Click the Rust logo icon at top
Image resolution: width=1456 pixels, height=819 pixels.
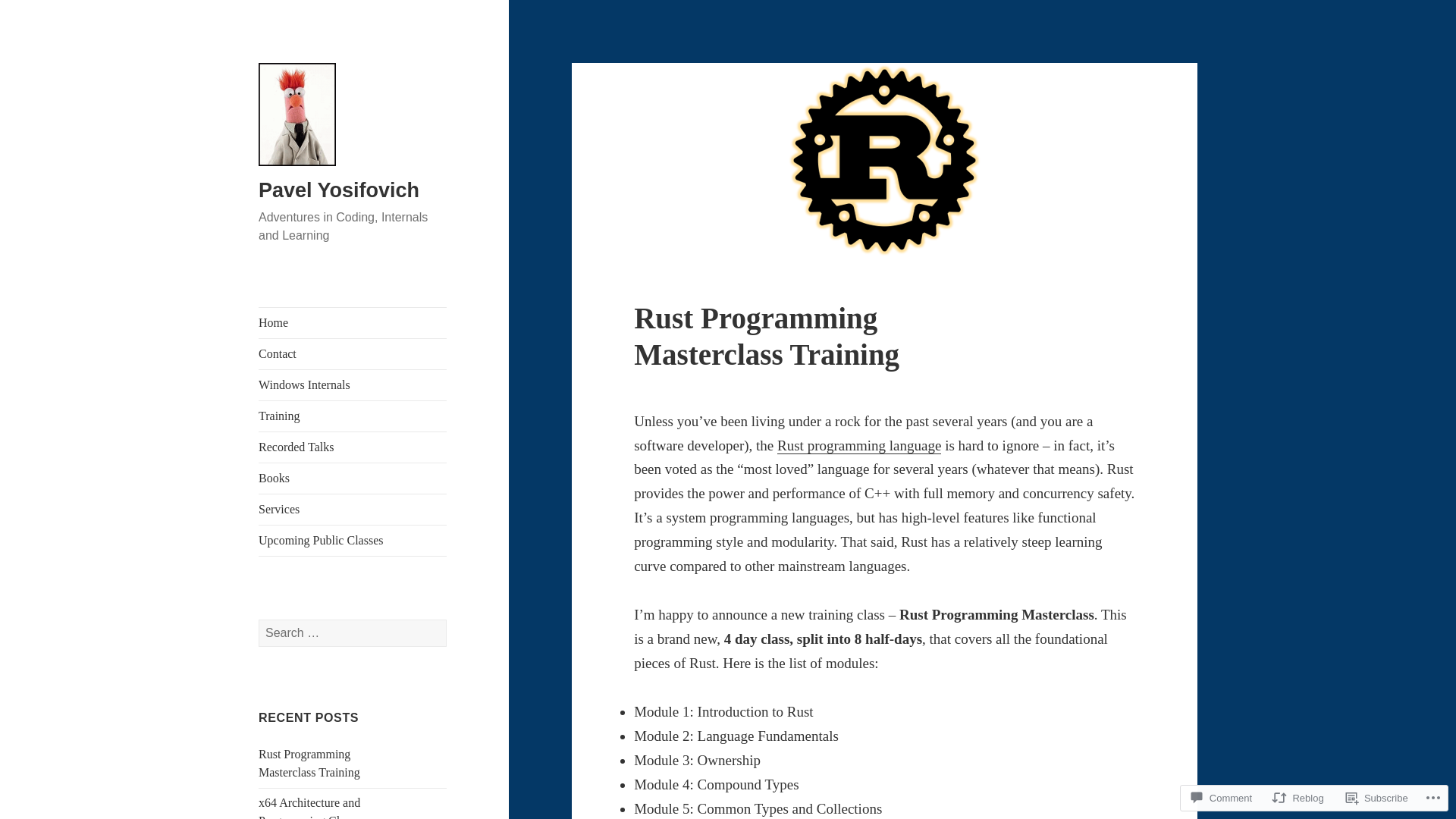coord(884,162)
